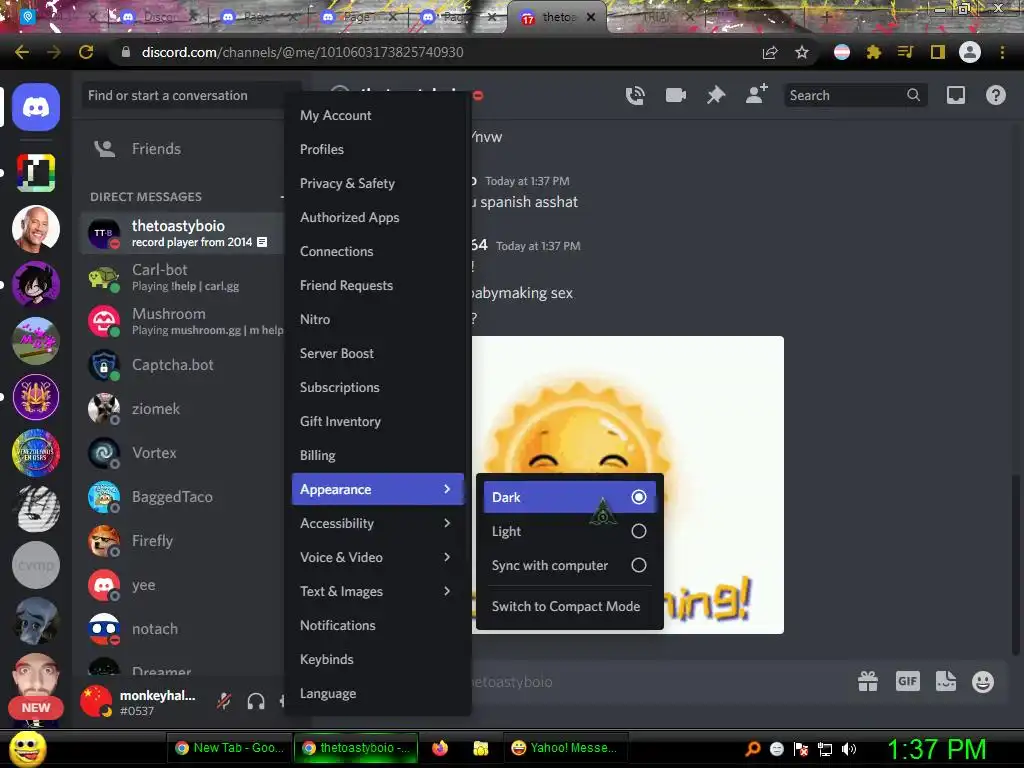The height and width of the screenshot is (768, 1024).
Task: Open the Friends list
Action: tap(181, 149)
